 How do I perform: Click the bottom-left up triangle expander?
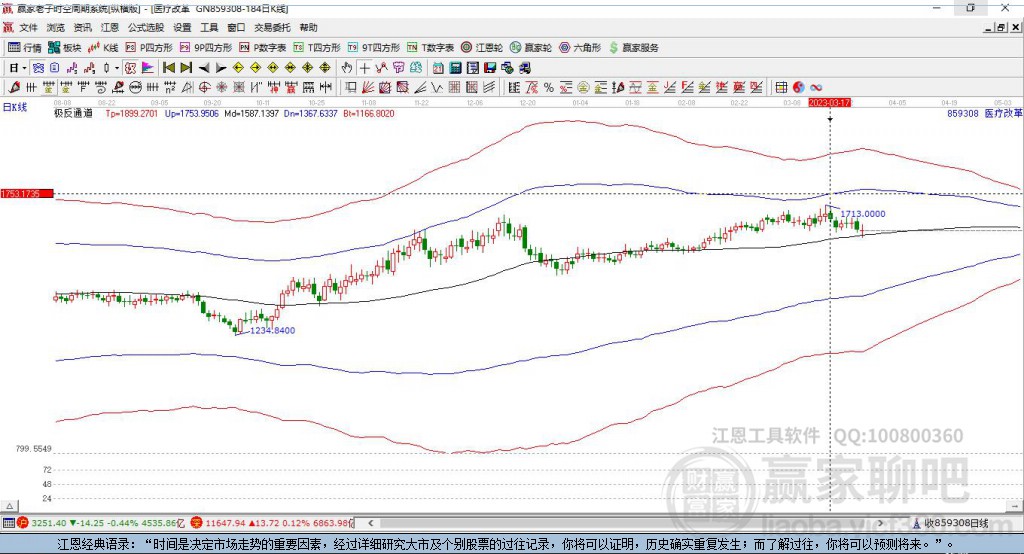click(9, 506)
